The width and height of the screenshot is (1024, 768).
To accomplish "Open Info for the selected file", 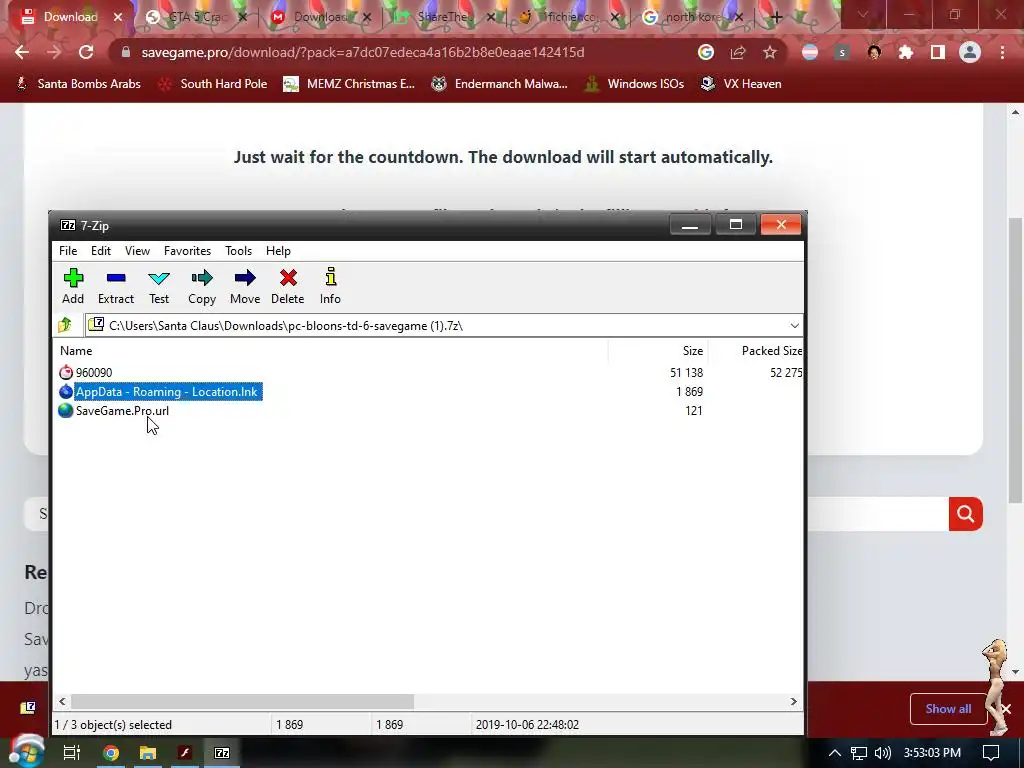I will [330, 286].
